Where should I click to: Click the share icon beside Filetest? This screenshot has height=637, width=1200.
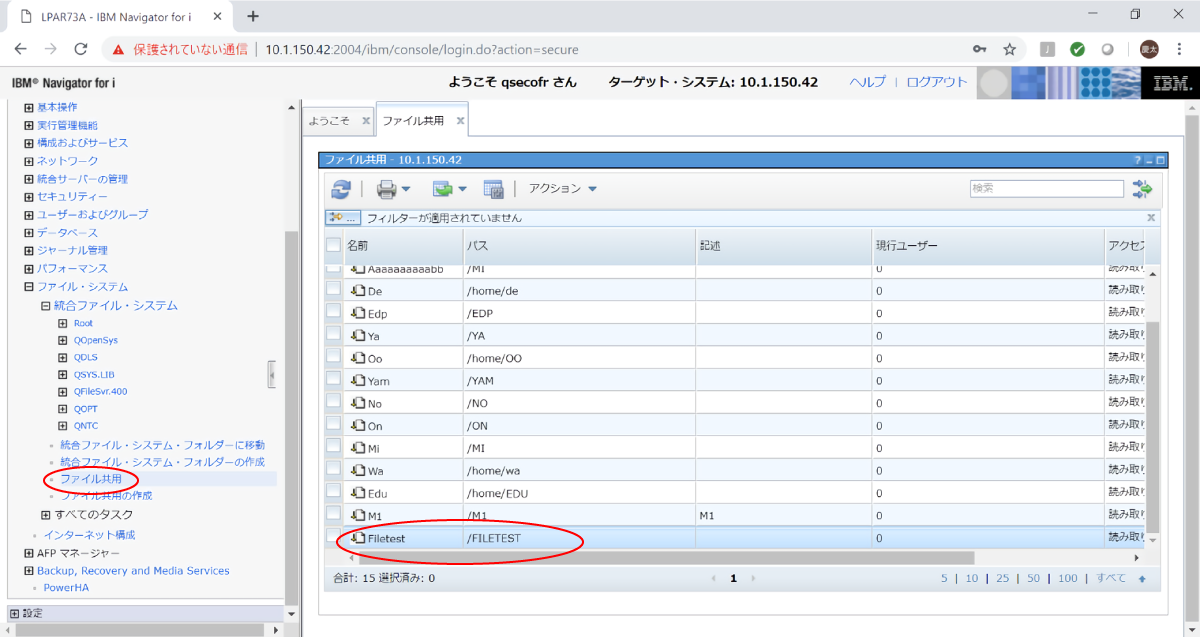click(x=358, y=538)
